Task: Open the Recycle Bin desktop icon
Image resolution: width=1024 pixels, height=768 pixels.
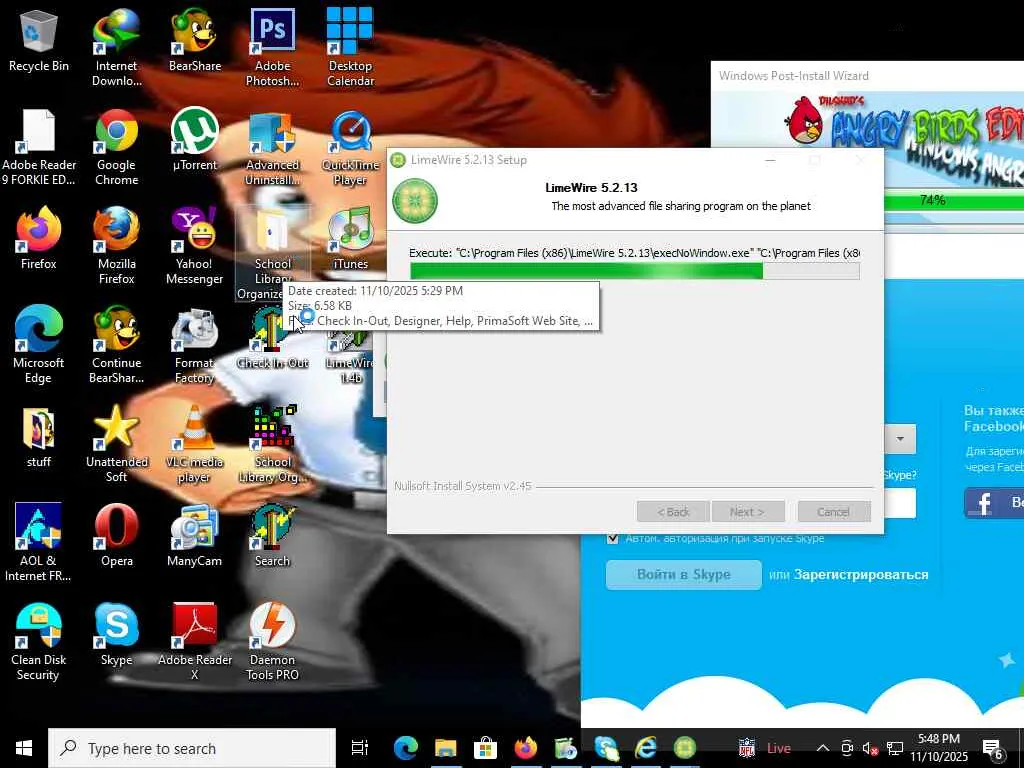Action: [39, 39]
